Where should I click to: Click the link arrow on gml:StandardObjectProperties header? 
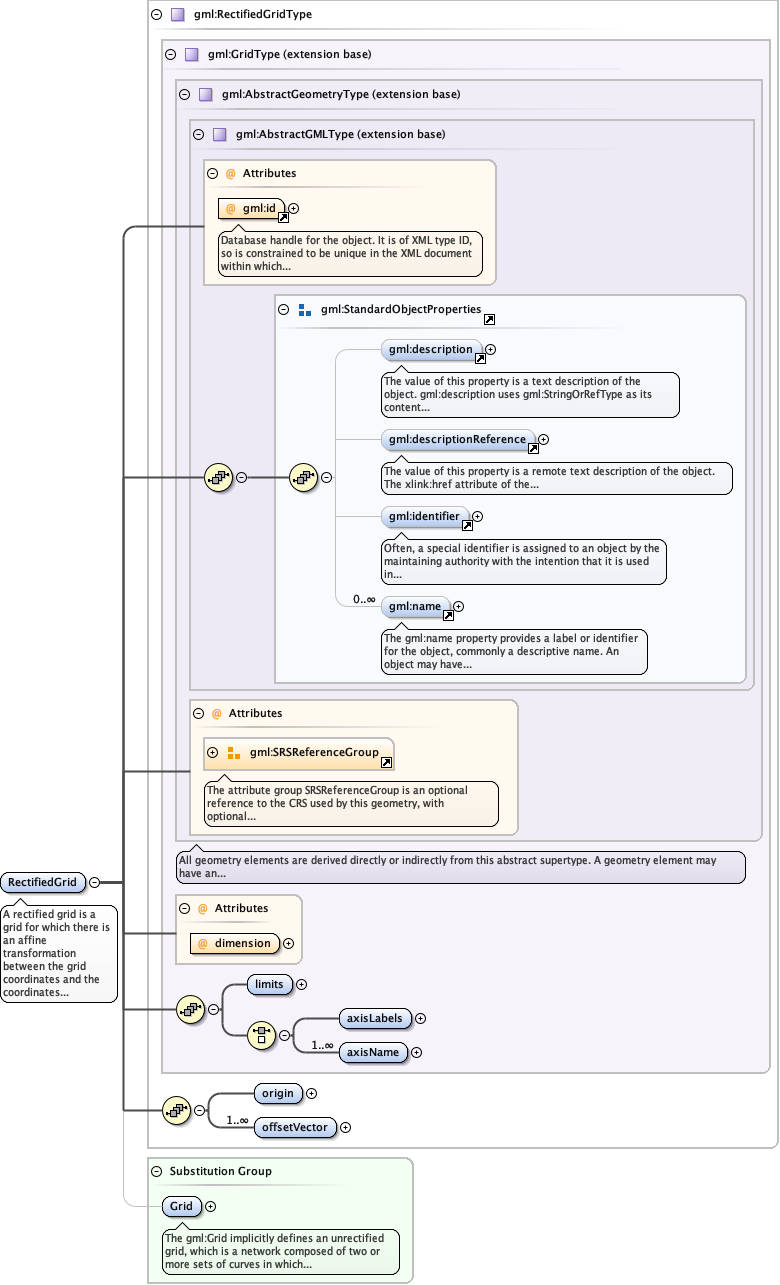[x=489, y=320]
